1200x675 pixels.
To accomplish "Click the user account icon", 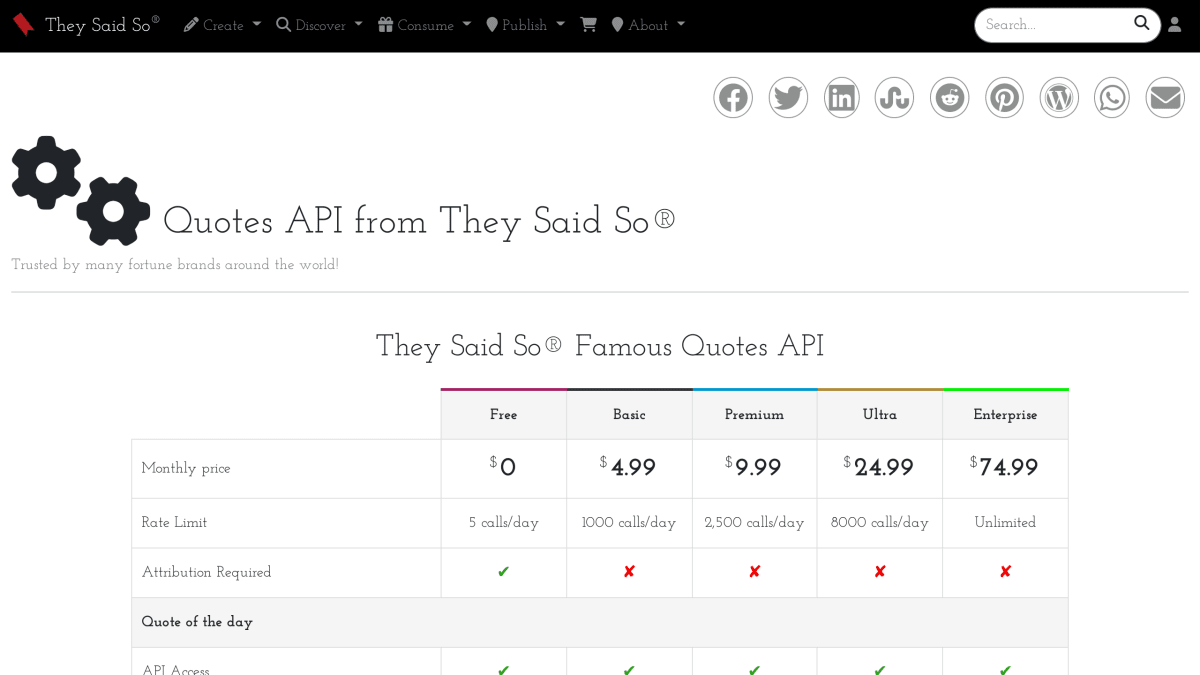I will [x=1175, y=25].
